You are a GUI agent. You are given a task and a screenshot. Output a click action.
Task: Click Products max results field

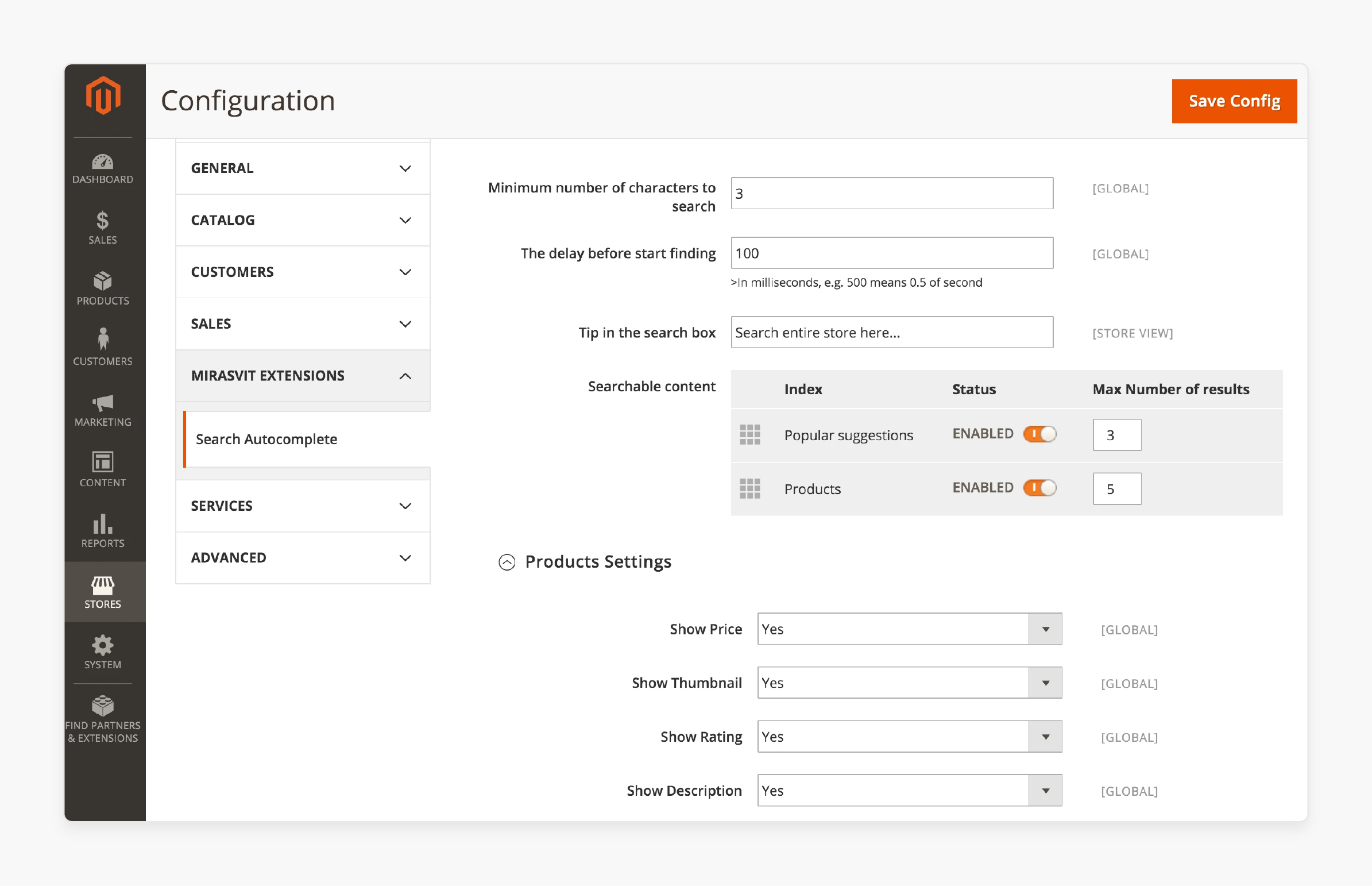1116,489
